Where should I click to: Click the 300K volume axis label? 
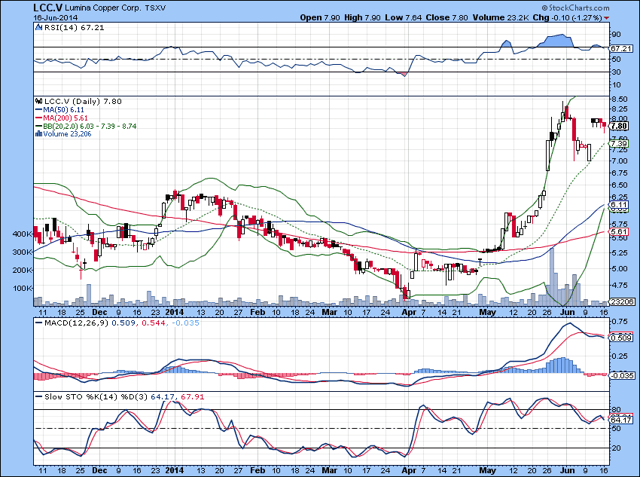pos(22,252)
